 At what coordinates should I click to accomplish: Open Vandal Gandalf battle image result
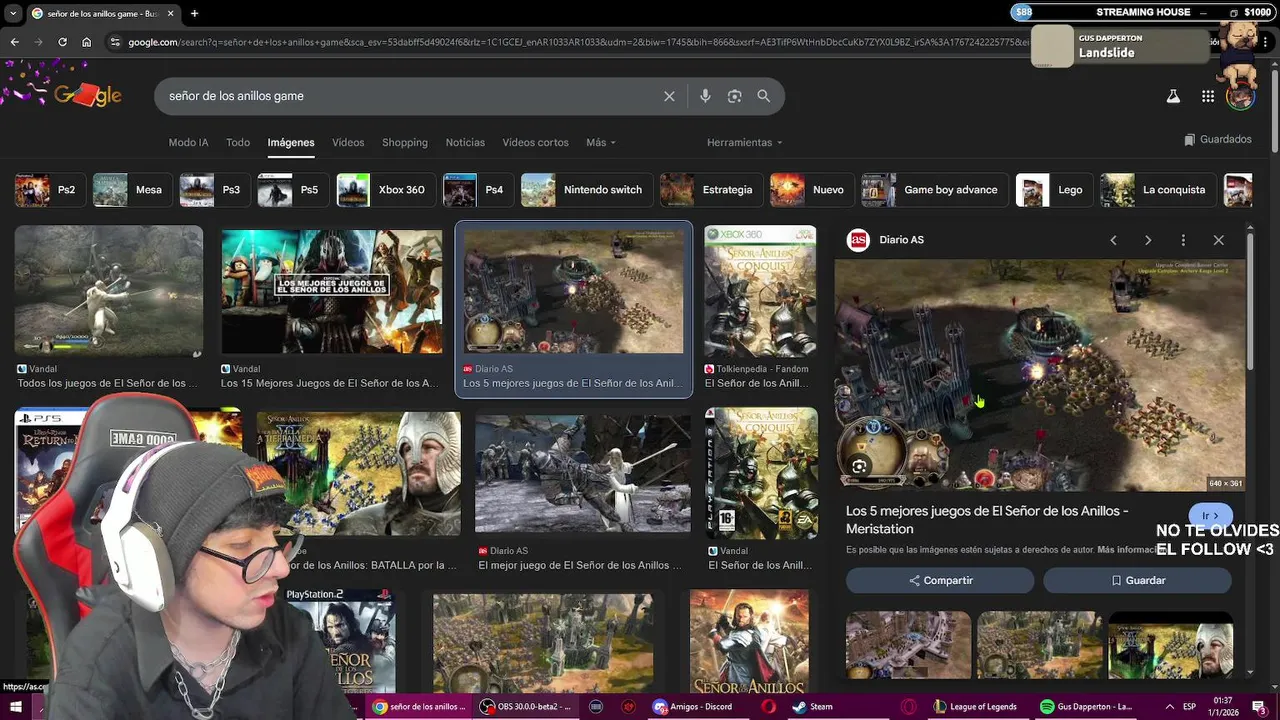coord(109,290)
